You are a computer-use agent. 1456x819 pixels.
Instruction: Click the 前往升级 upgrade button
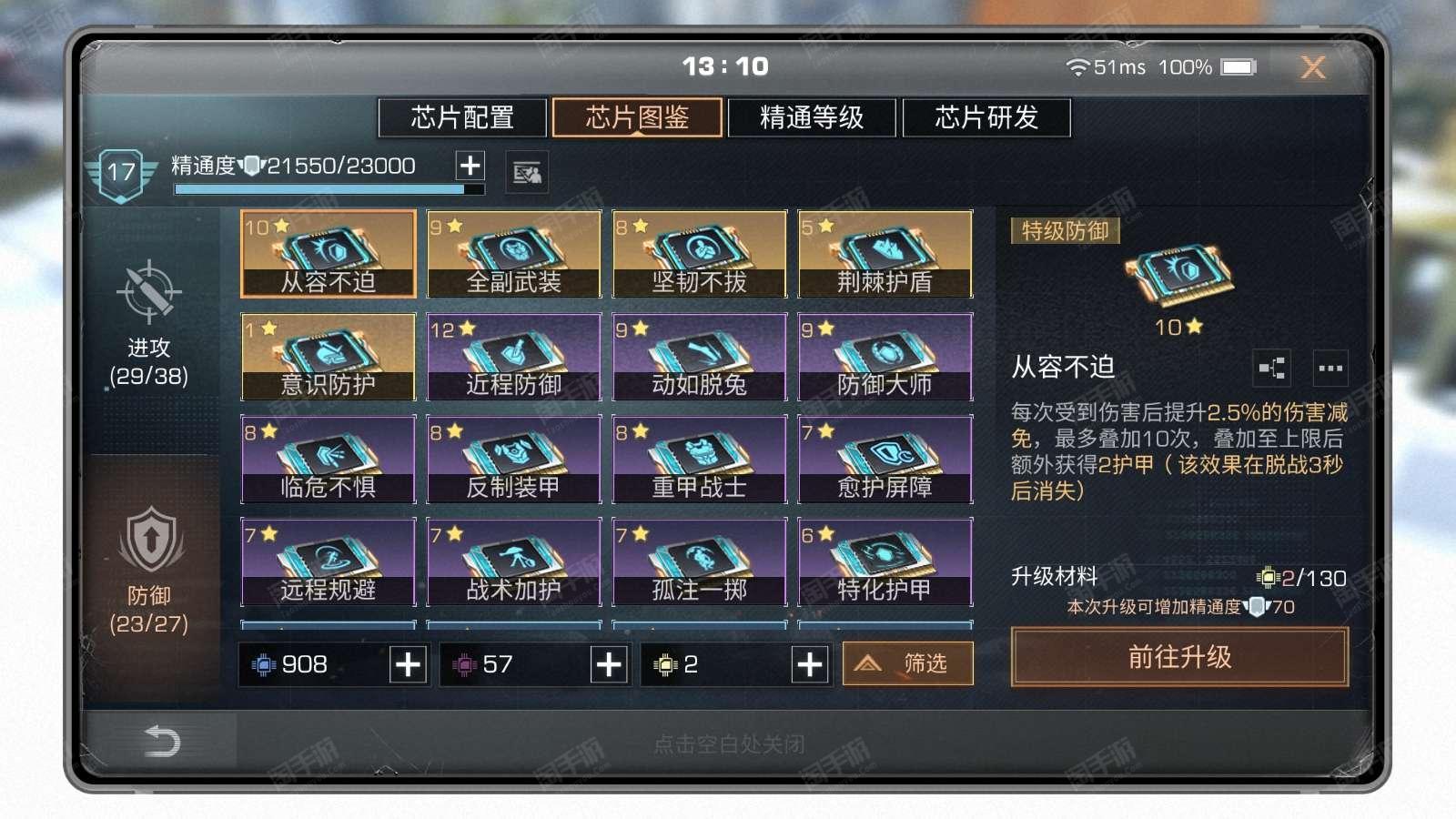(x=1179, y=657)
